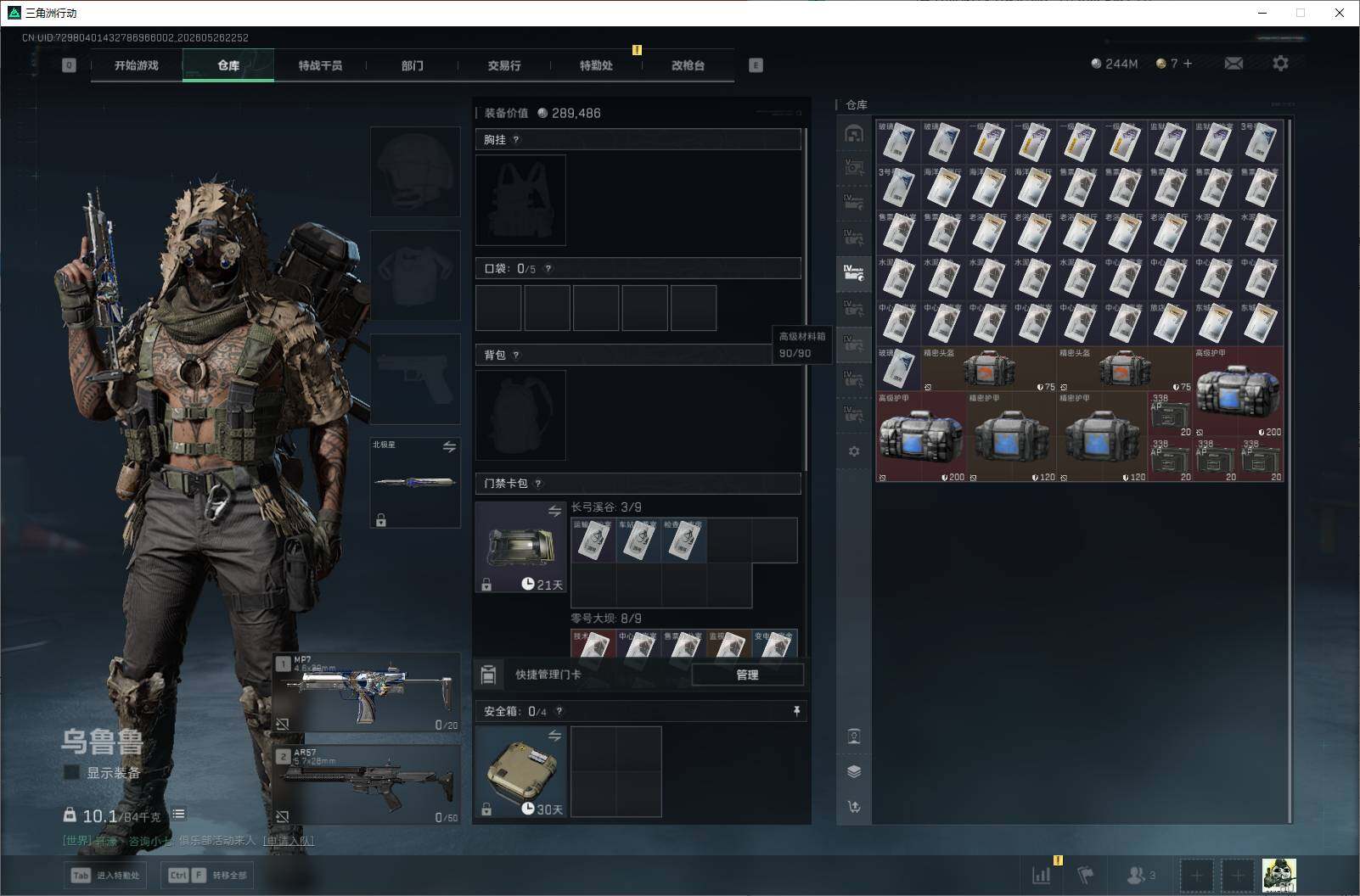Click the help icon next to 安全箱

point(559,712)
